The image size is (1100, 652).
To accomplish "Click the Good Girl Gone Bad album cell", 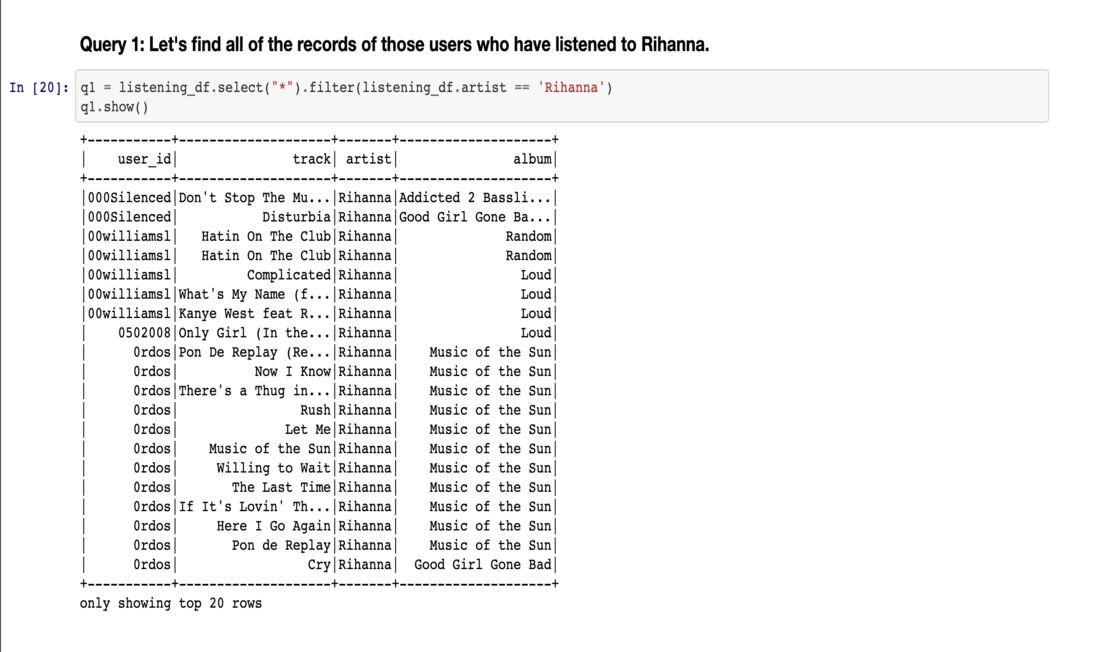I will 483,564.
